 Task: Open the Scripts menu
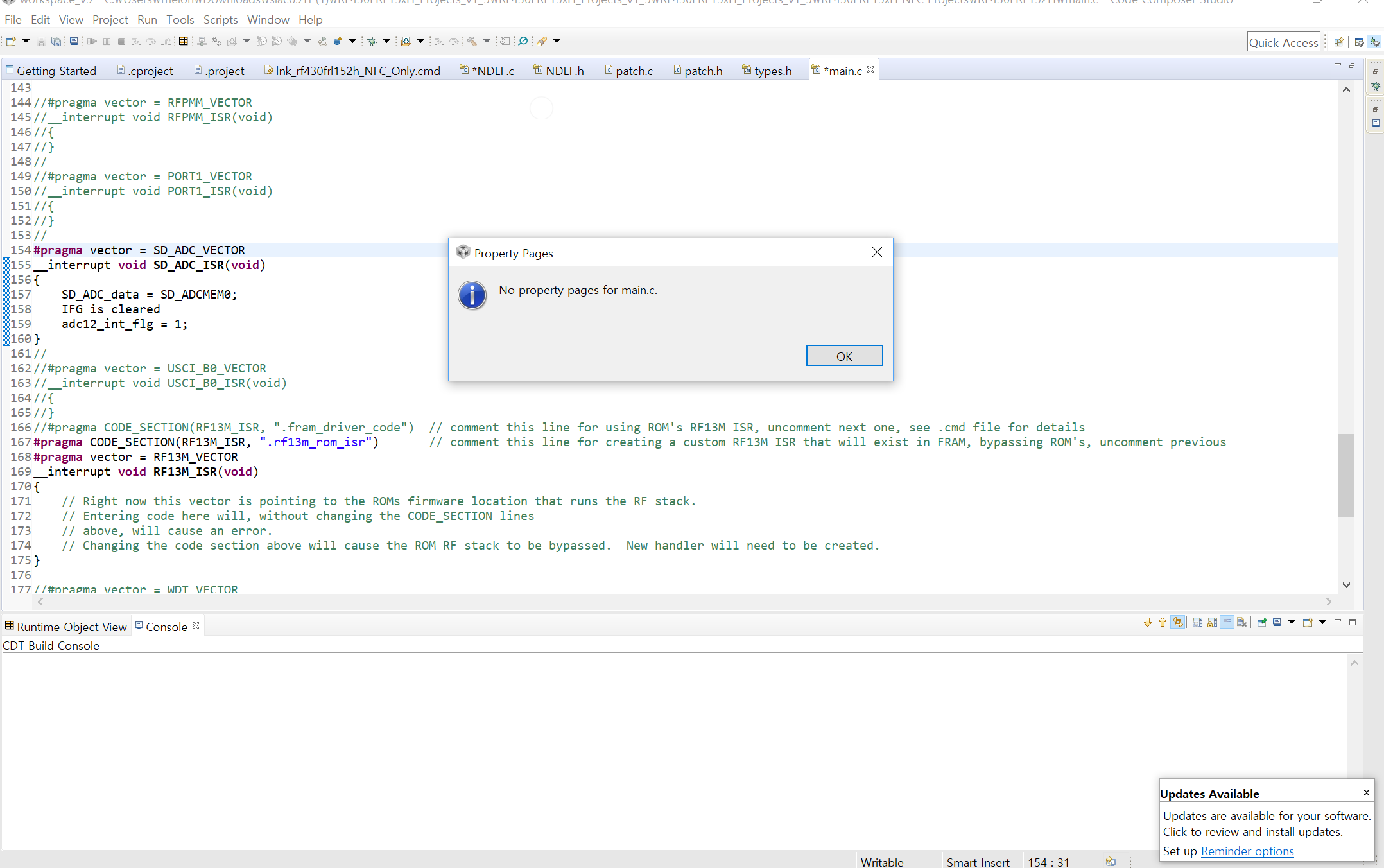click(221, 20)
